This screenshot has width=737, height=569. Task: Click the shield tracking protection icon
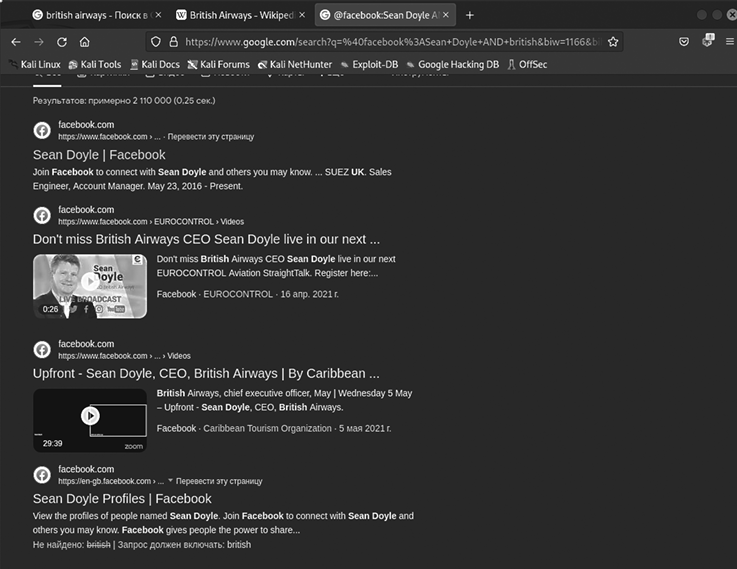(154, 42)
